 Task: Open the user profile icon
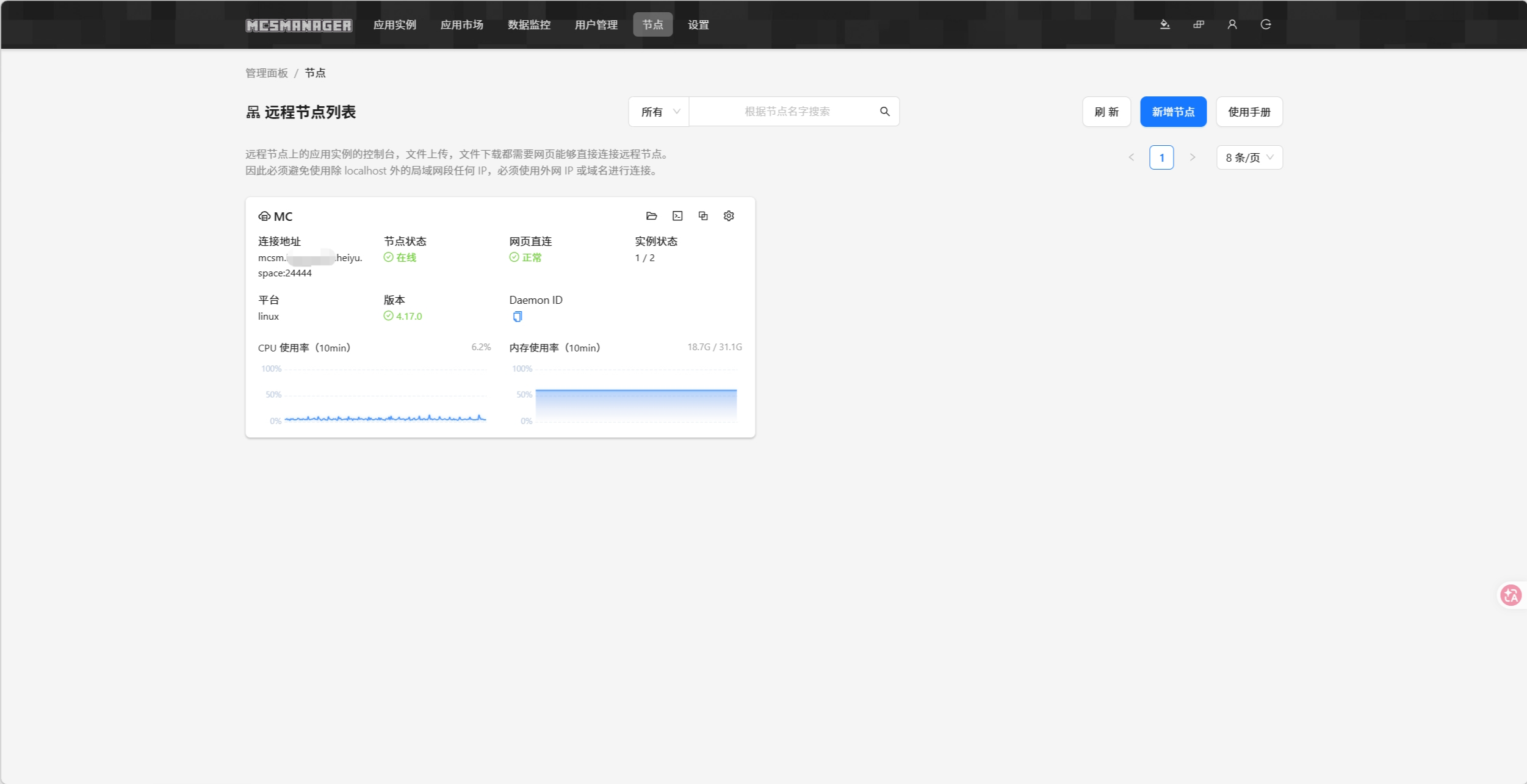coord(1232,24)
